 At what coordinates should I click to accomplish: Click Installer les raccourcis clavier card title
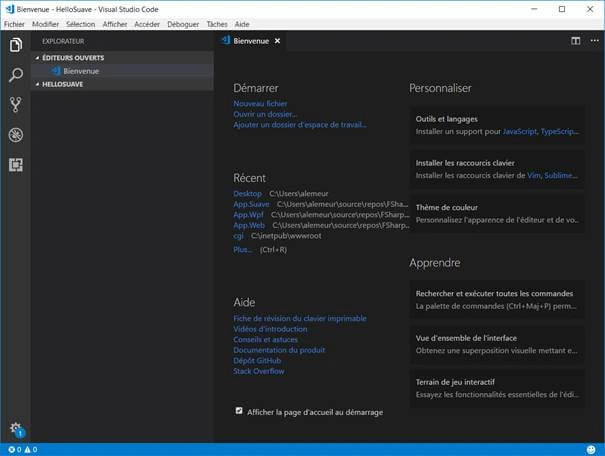pyautogui.click(x=465, y=163)
